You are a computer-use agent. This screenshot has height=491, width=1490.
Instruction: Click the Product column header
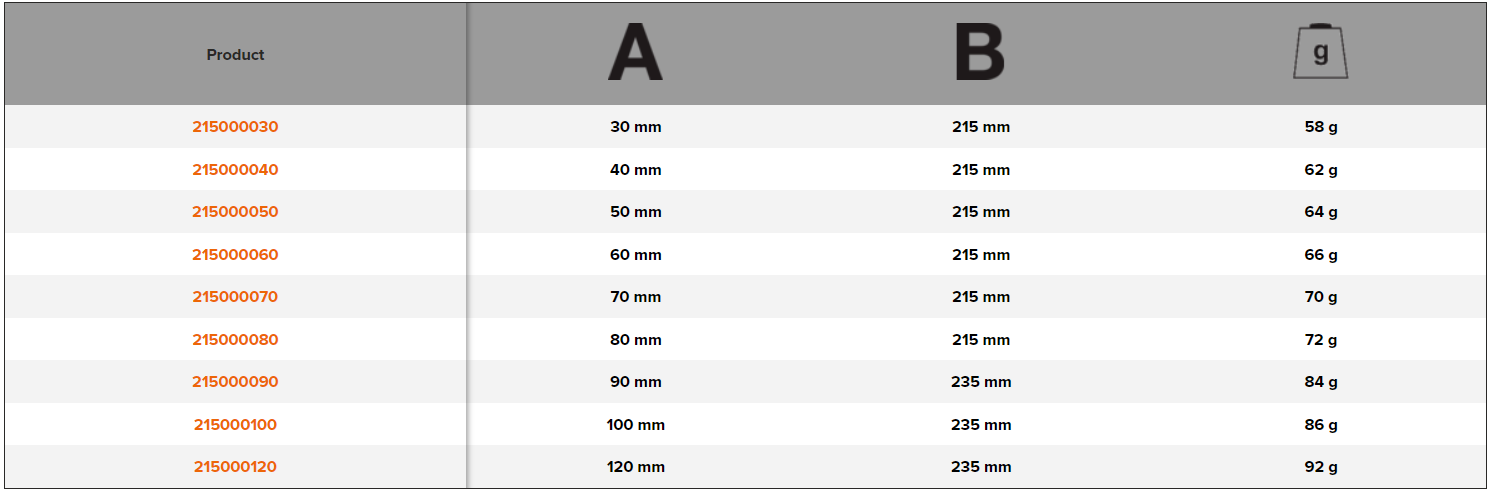tap(235, 55)
